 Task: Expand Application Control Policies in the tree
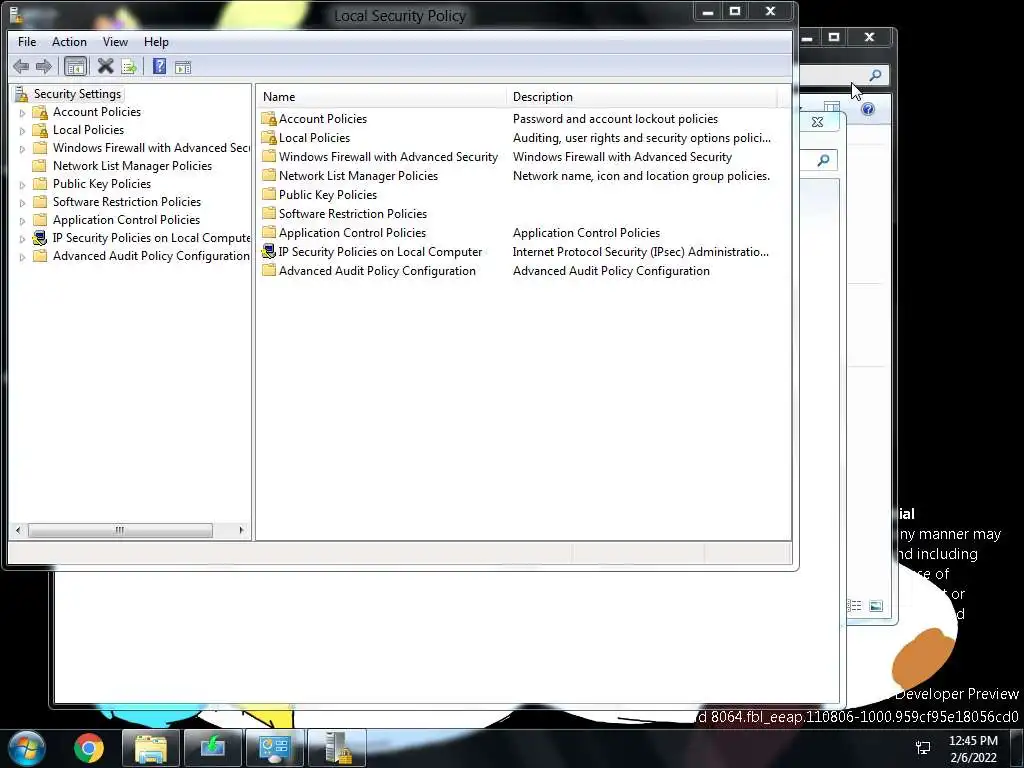tap(22, 221)
